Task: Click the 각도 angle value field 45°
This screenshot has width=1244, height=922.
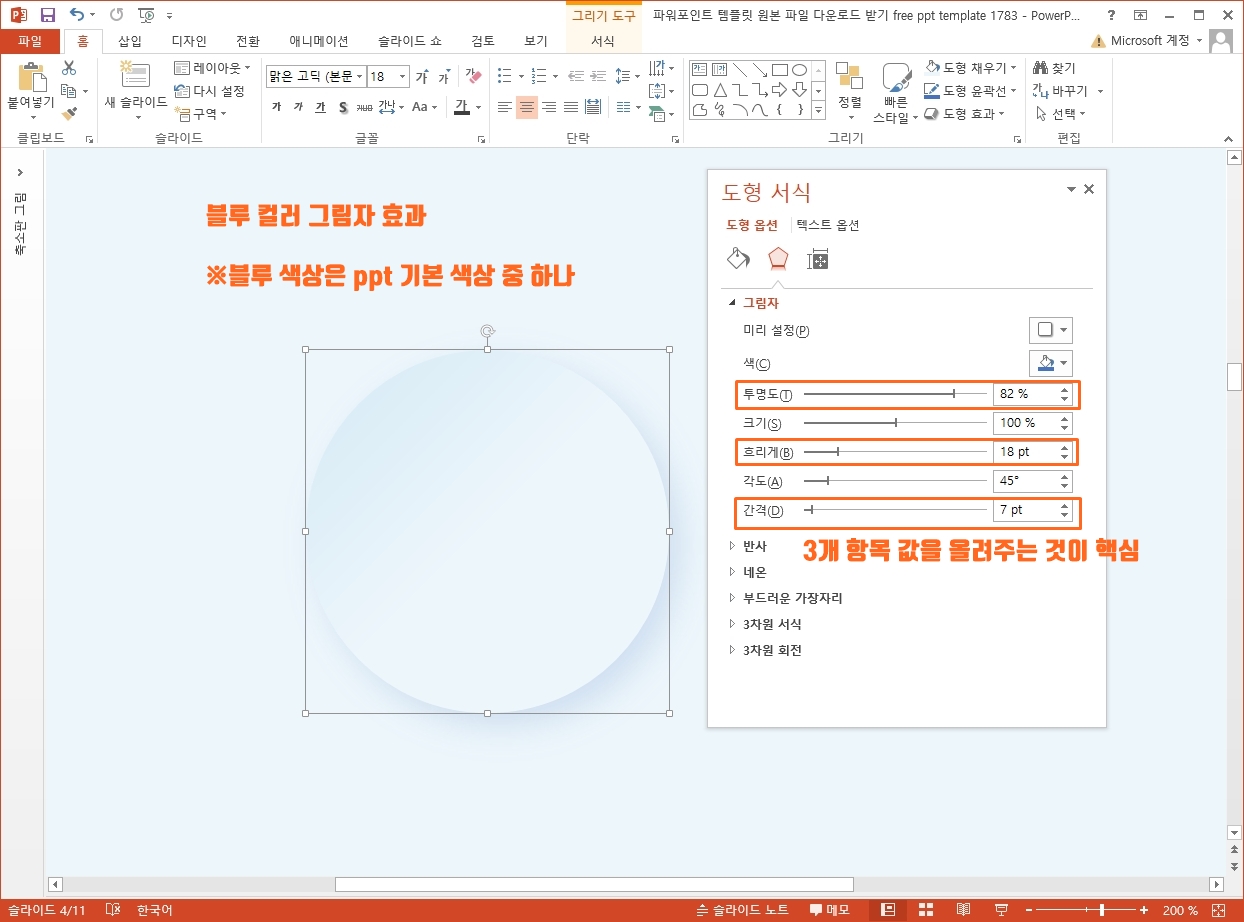Action: 1026,481
